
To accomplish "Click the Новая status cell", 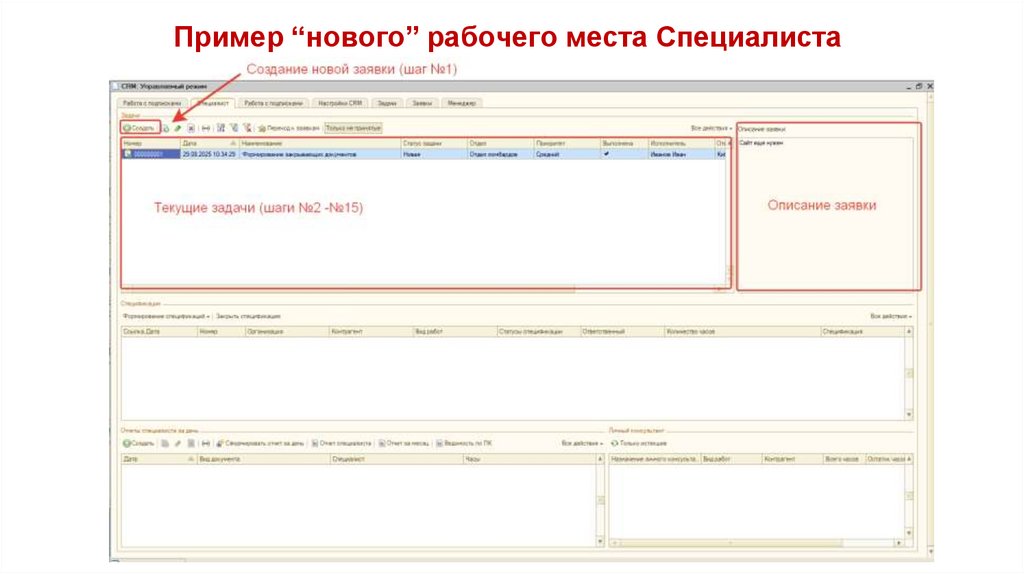I will (x=434, y=155).
